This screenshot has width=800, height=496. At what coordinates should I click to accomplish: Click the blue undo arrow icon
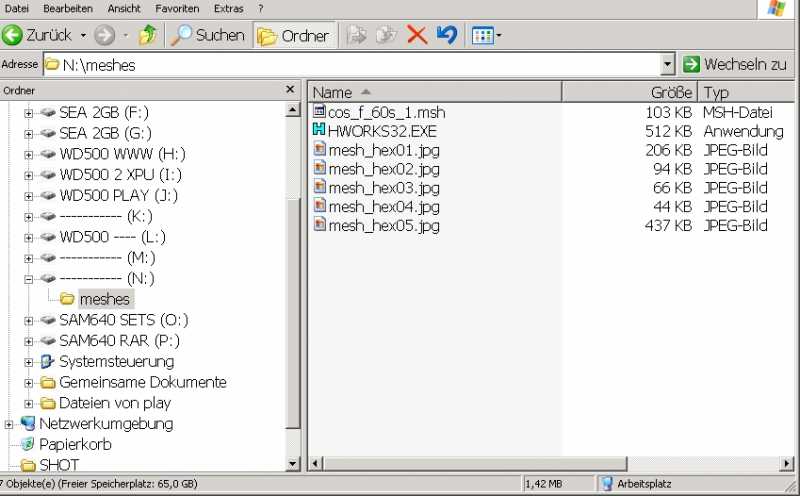[x=446, y=35]
